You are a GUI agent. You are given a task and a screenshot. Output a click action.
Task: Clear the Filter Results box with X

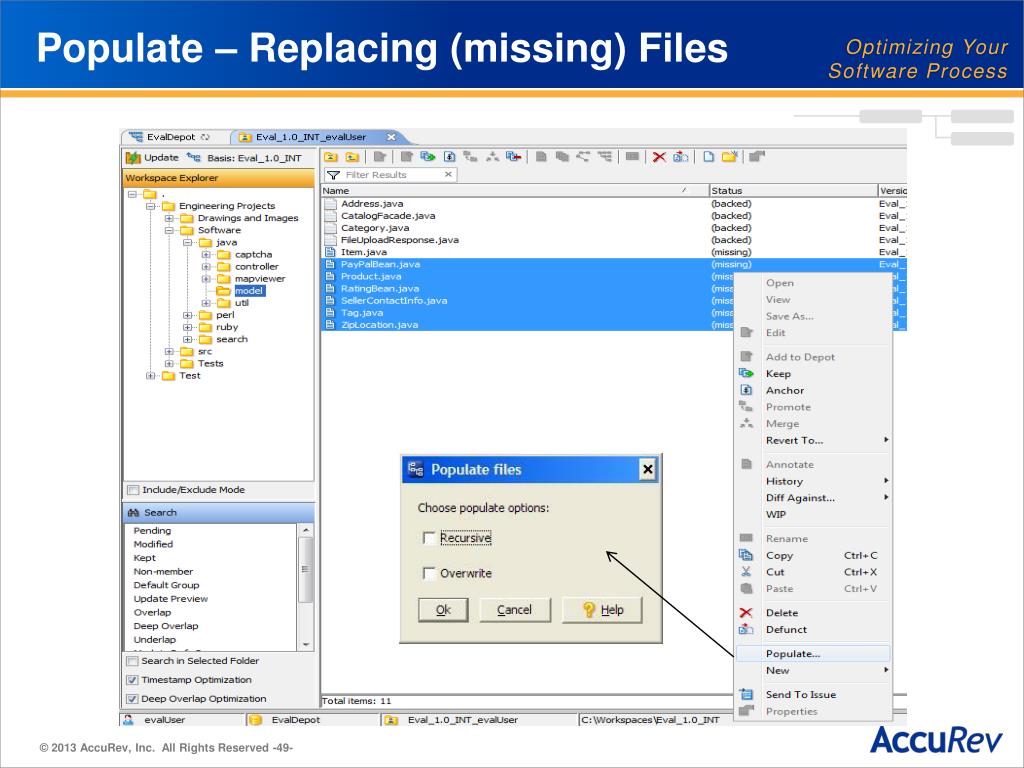click(448, 174)
